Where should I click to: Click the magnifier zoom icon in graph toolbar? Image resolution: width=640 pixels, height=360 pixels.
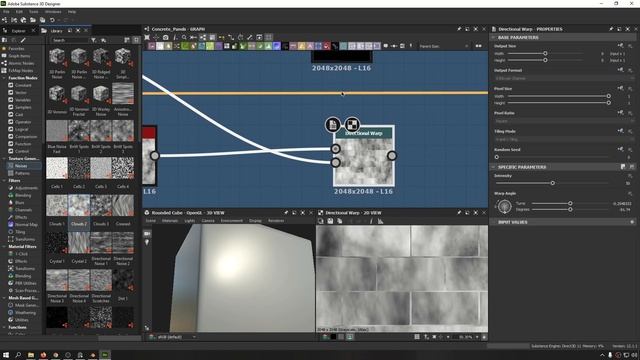184,37
